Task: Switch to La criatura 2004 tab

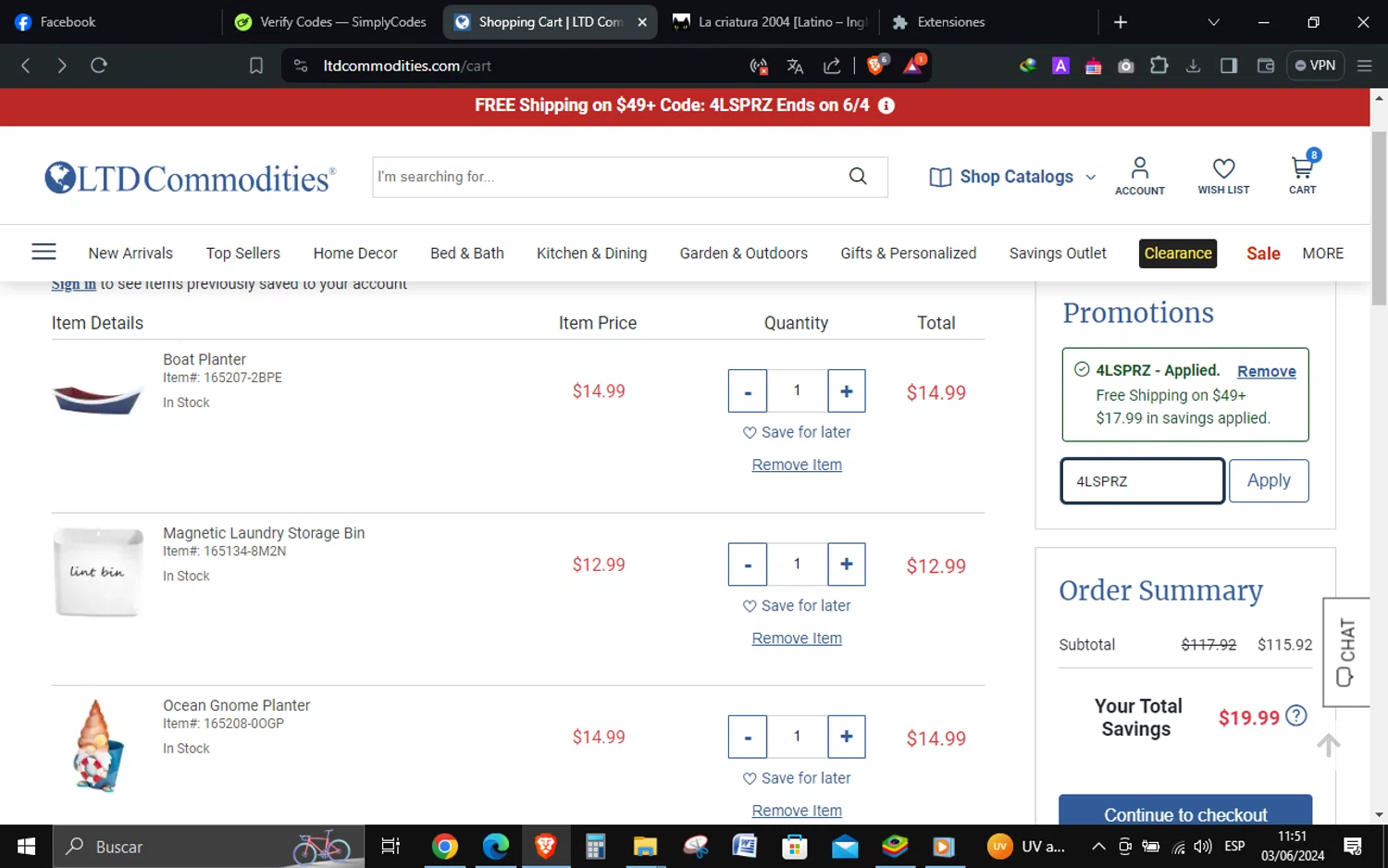Action: click(769, 22)
